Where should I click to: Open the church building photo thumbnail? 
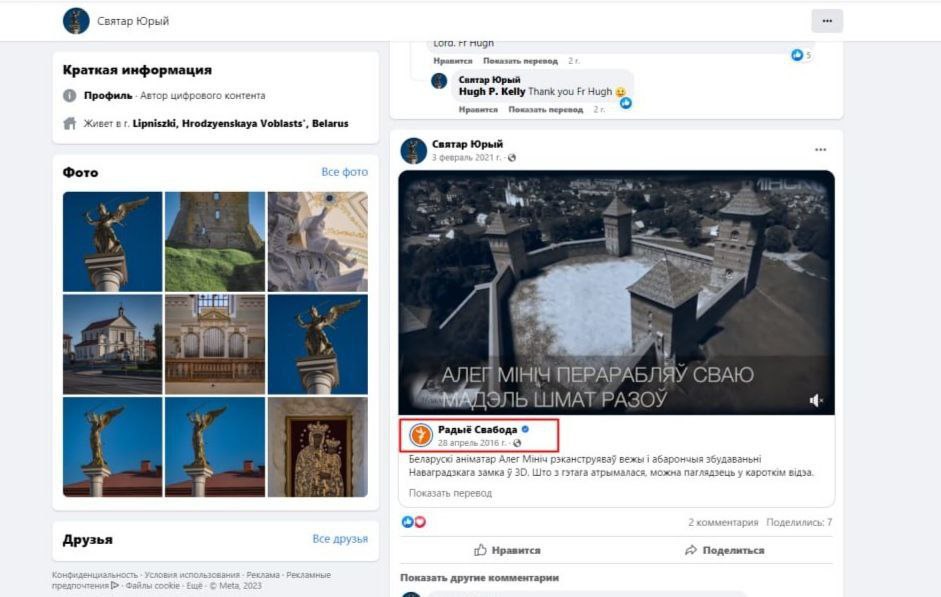112,343
